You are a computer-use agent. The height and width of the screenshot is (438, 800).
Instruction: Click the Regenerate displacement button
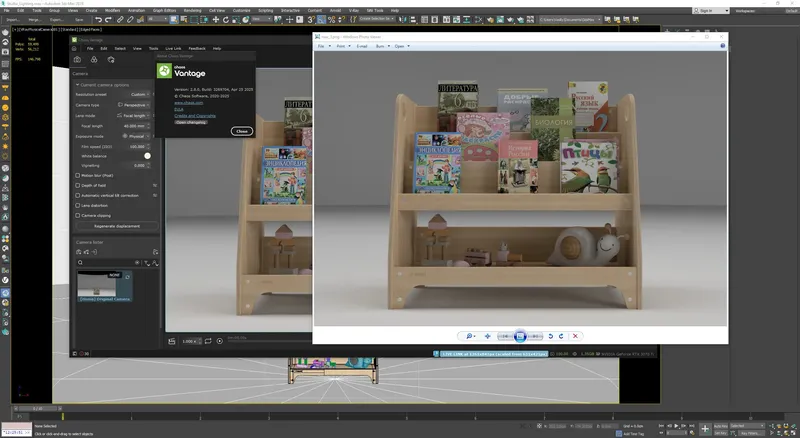tap(116, 226)
